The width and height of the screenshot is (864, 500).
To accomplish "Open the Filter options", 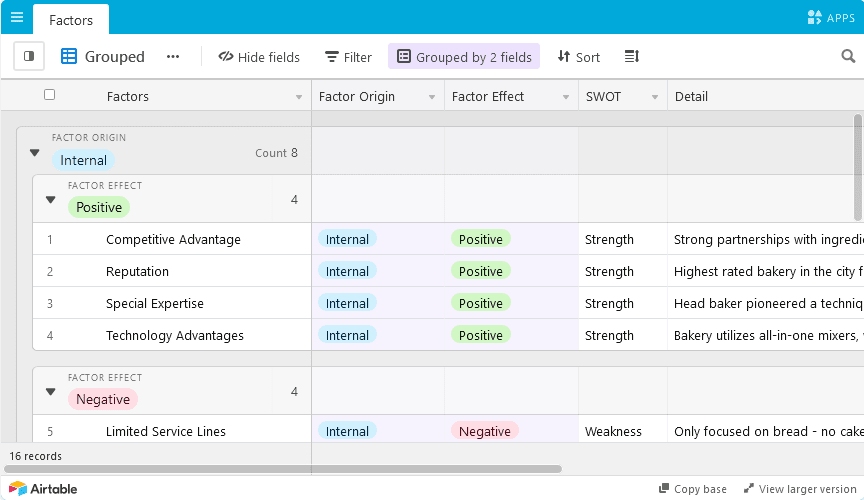I will (x=348, y=57).
